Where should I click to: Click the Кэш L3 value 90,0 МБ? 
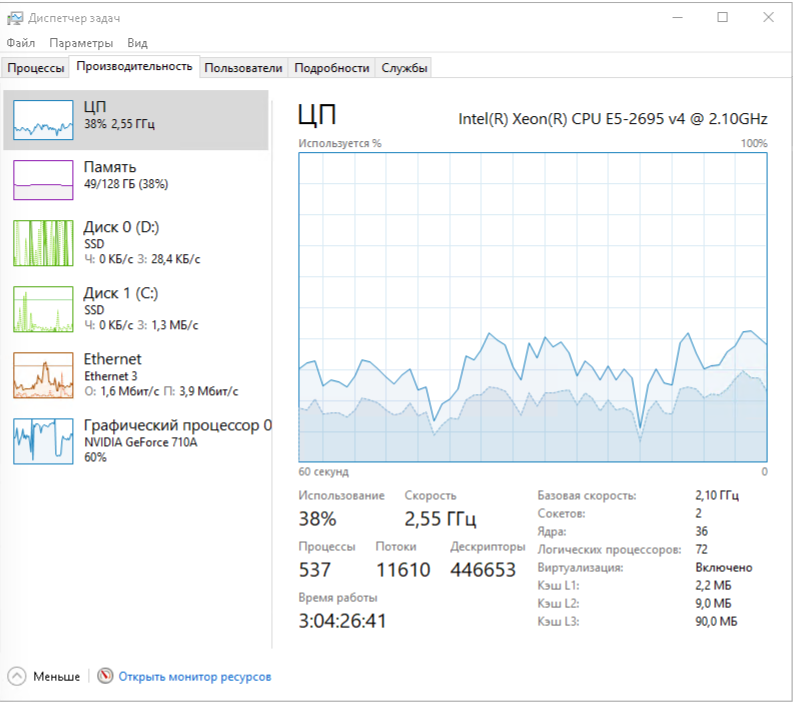(x=716, y=621)
